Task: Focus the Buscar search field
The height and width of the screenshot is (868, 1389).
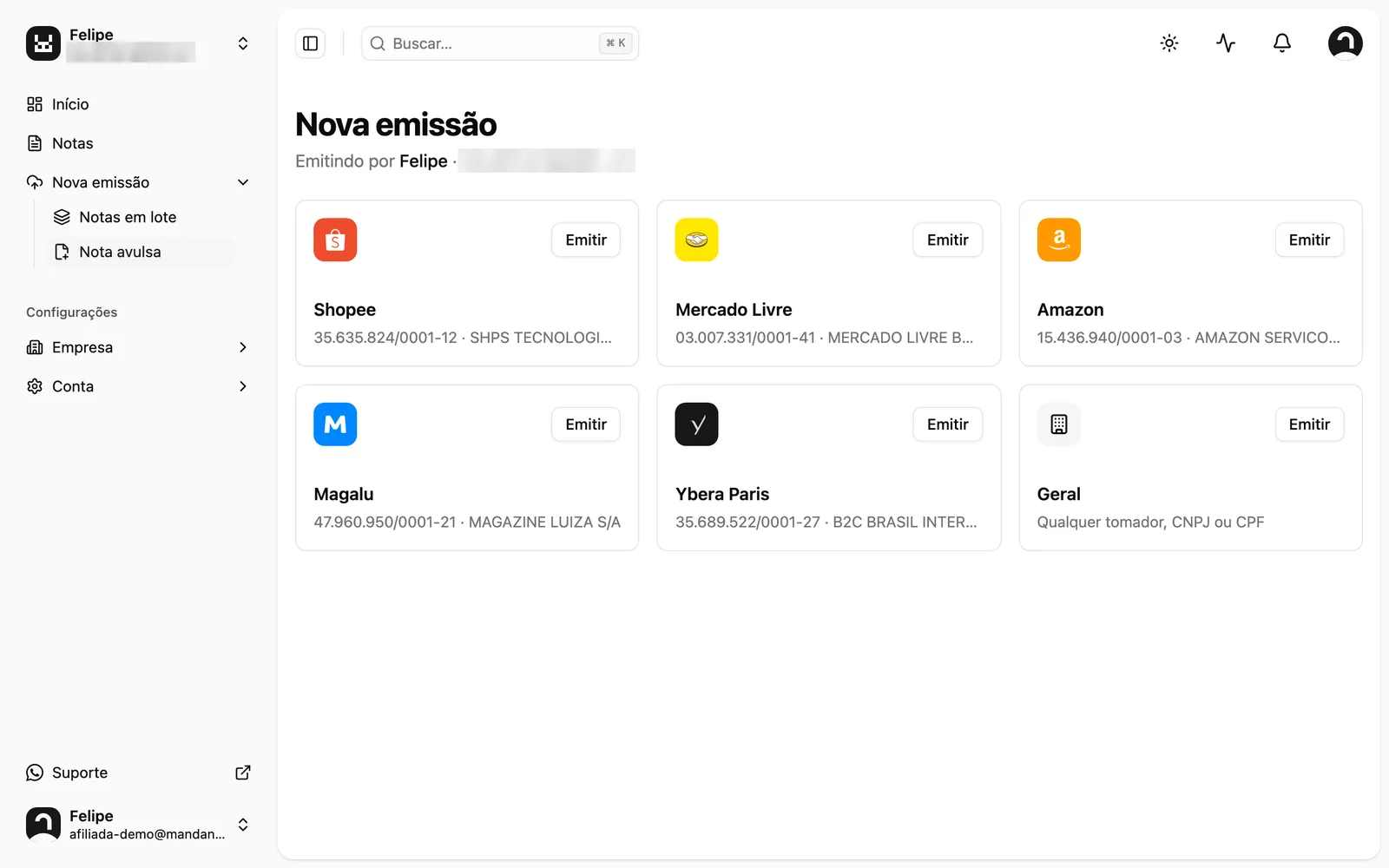Action: 500,43
